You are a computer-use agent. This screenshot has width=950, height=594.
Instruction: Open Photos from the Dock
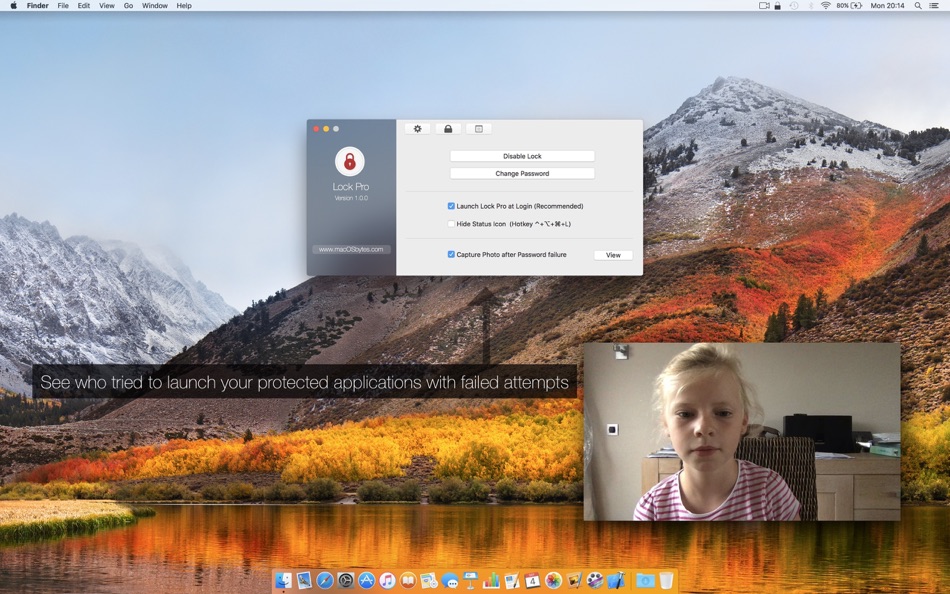pos(554,580)
